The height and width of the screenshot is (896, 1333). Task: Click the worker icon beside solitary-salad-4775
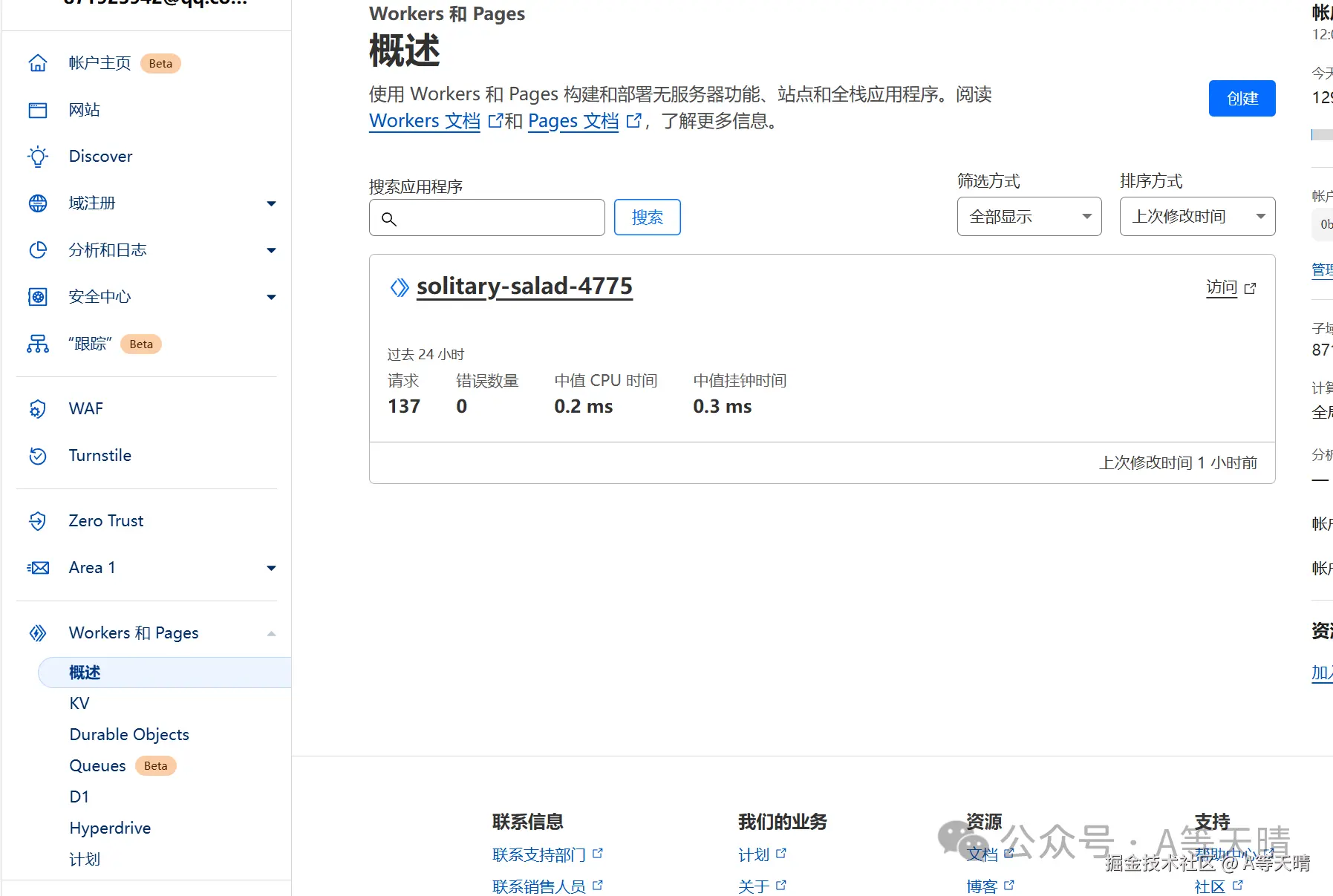click(400, 287)
